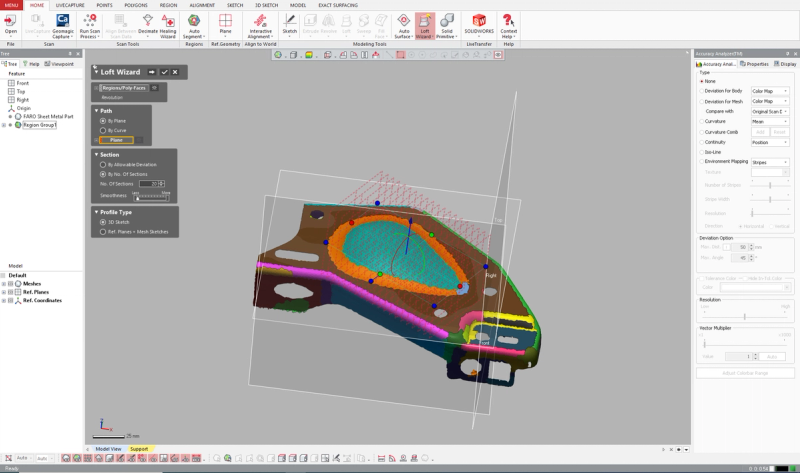This screenshot has width=800, height=473.
Task: Open the Viewpoint tab in Tree panel
Action: tap(59, 64)
